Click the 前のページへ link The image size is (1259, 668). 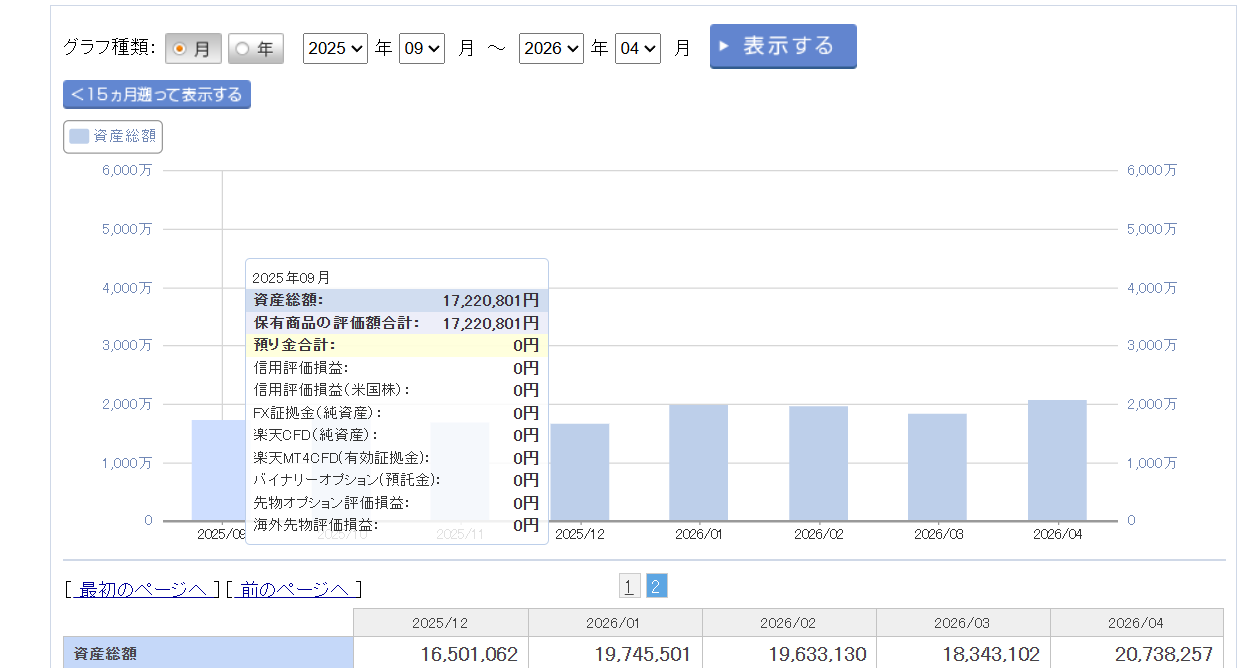pyautogui.click(x=294, y=589)
